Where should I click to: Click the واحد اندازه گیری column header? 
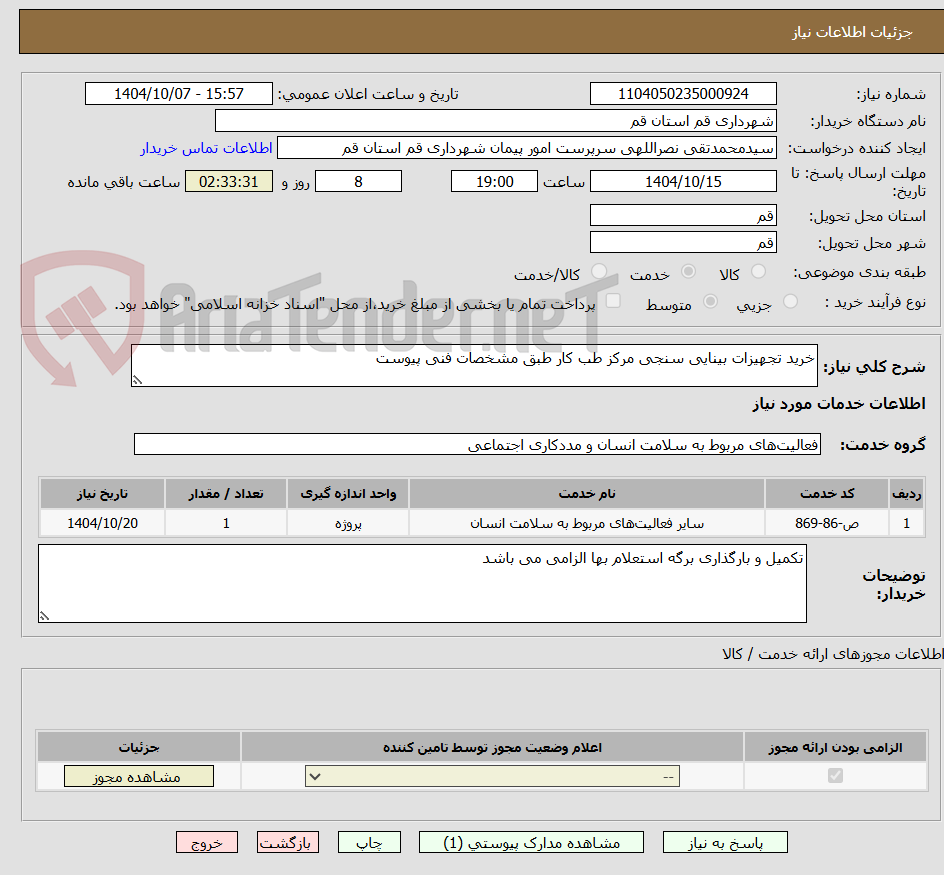(x=348, y=494)
